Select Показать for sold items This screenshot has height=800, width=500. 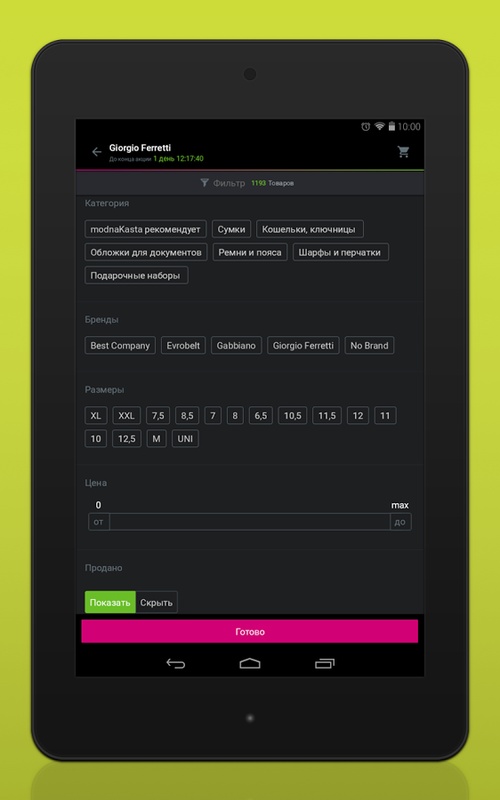(110, 603)
